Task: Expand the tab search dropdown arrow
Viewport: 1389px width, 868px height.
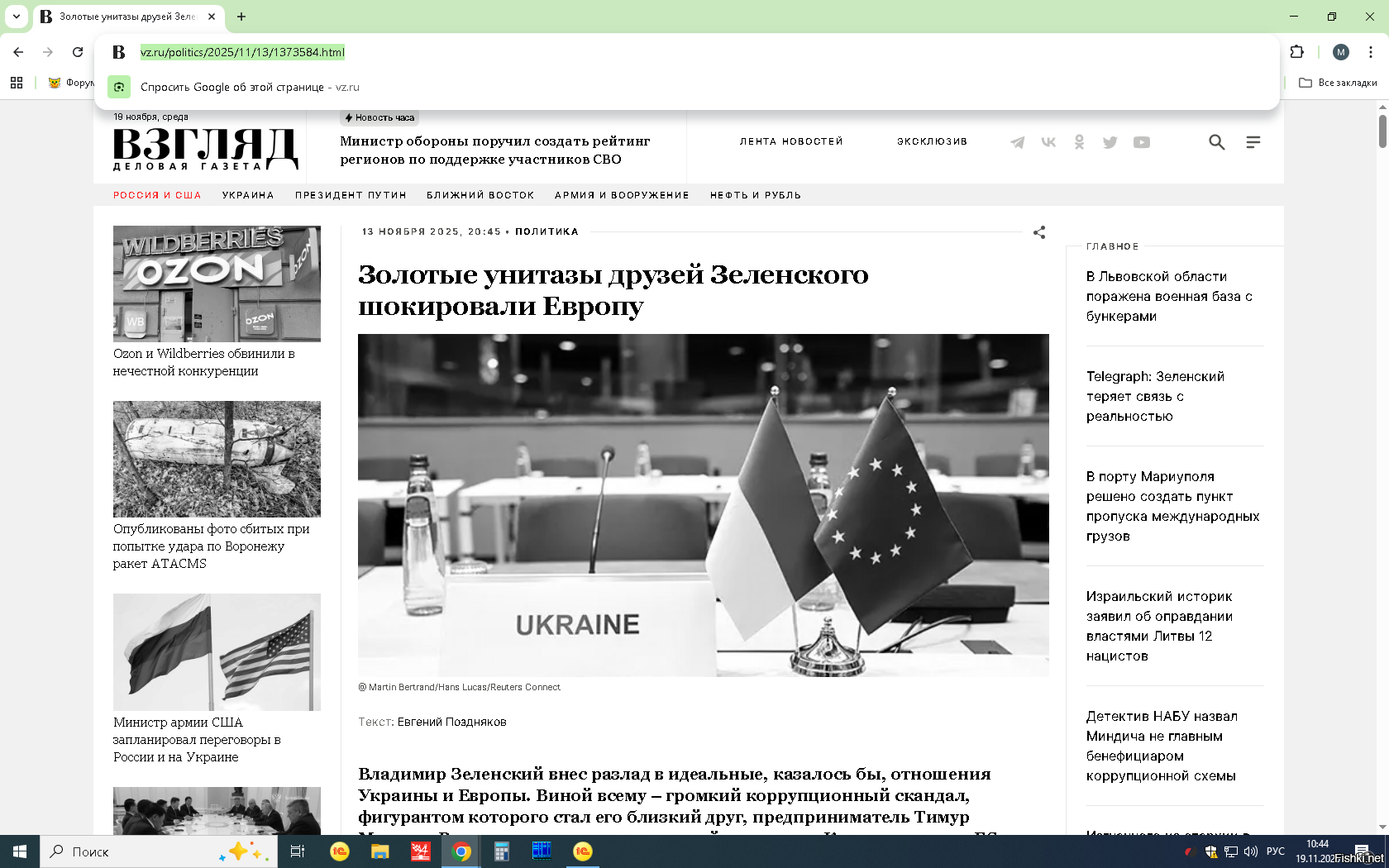Action: point(17,17)
